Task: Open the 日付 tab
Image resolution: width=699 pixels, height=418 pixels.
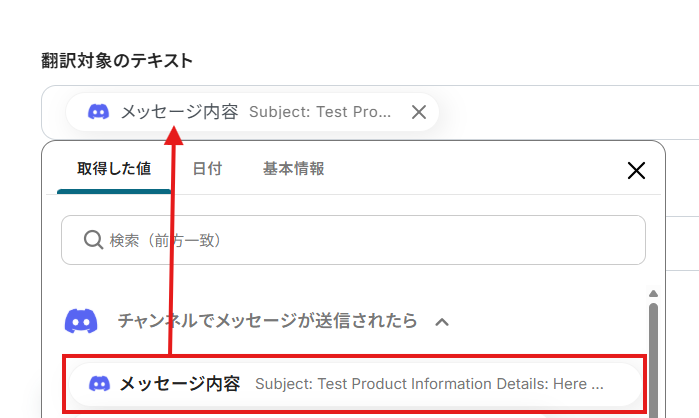Action: 207,169
